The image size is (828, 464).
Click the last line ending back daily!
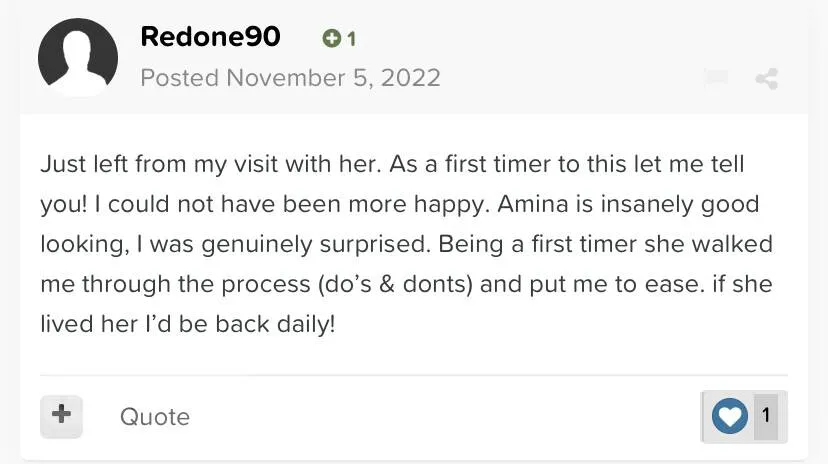pos(187,324)
